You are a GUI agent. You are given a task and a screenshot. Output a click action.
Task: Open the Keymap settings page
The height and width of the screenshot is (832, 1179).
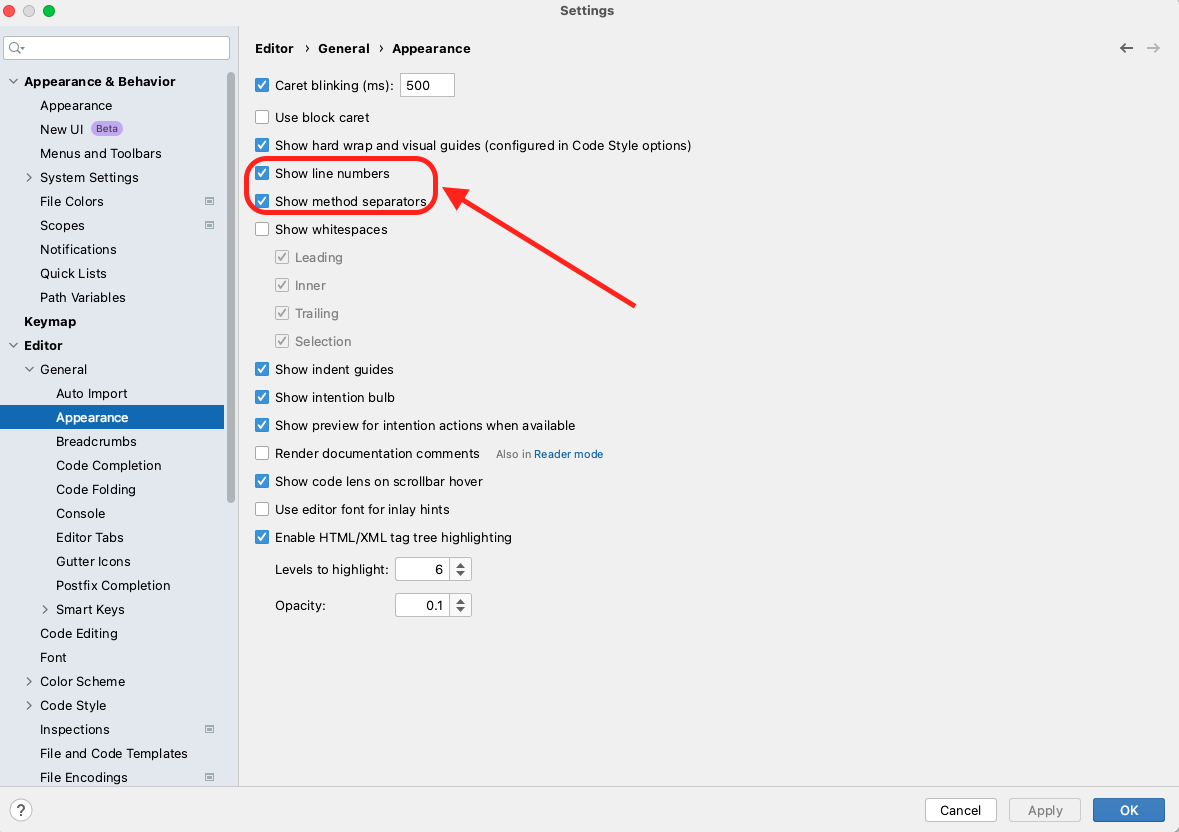click(50, 321)
